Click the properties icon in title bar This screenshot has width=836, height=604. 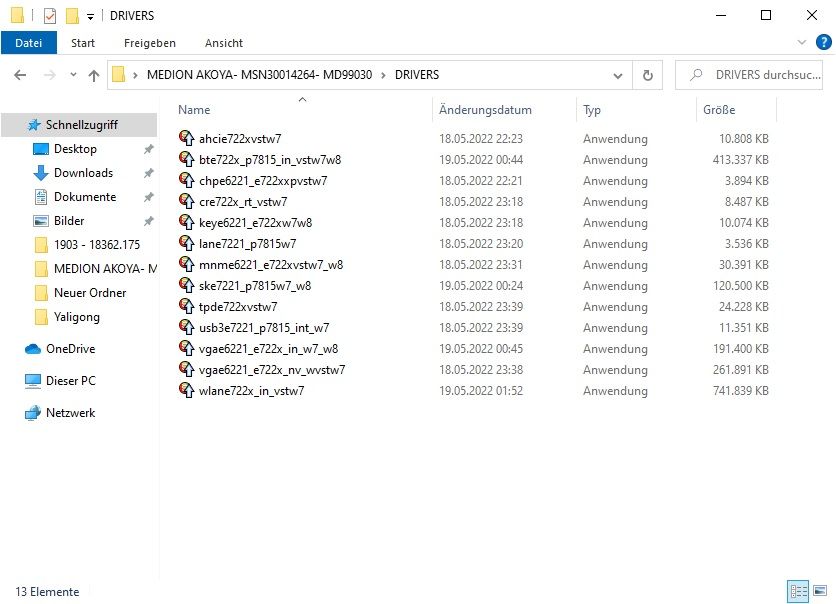coord(50,15)
